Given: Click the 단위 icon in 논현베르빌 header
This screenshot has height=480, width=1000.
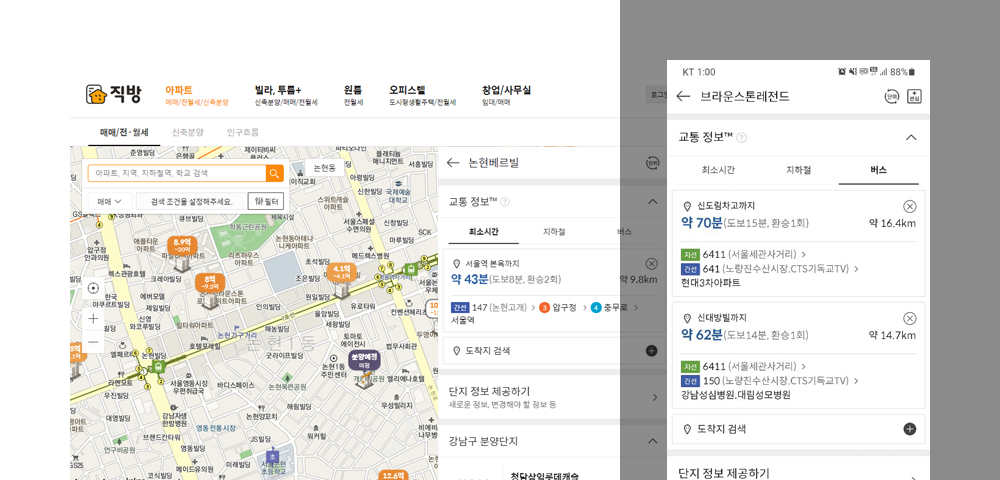Looking at the screenshot, I should pyautogui.click(x=652, y=163).
